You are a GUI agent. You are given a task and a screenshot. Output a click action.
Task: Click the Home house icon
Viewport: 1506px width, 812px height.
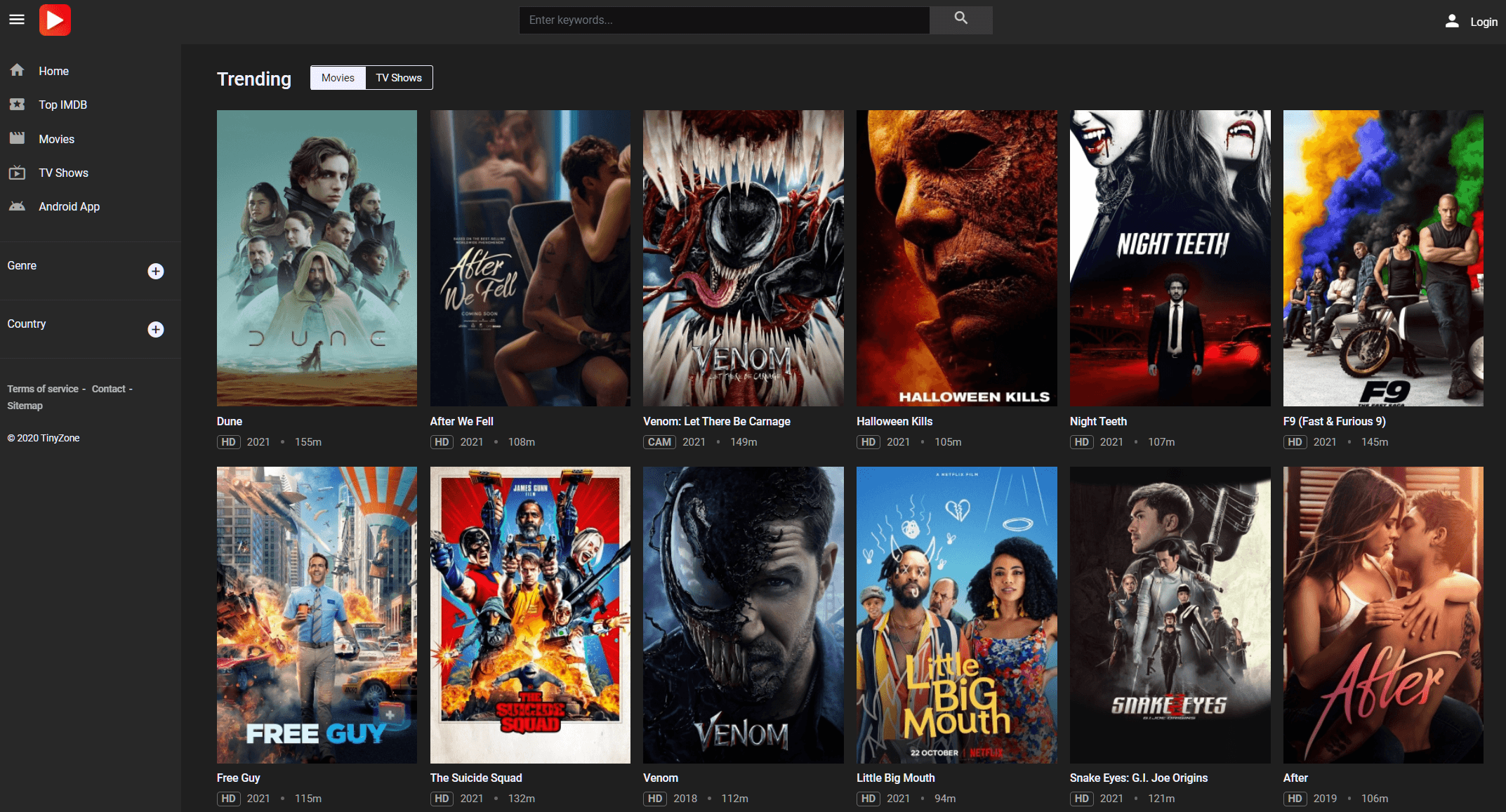18,70
